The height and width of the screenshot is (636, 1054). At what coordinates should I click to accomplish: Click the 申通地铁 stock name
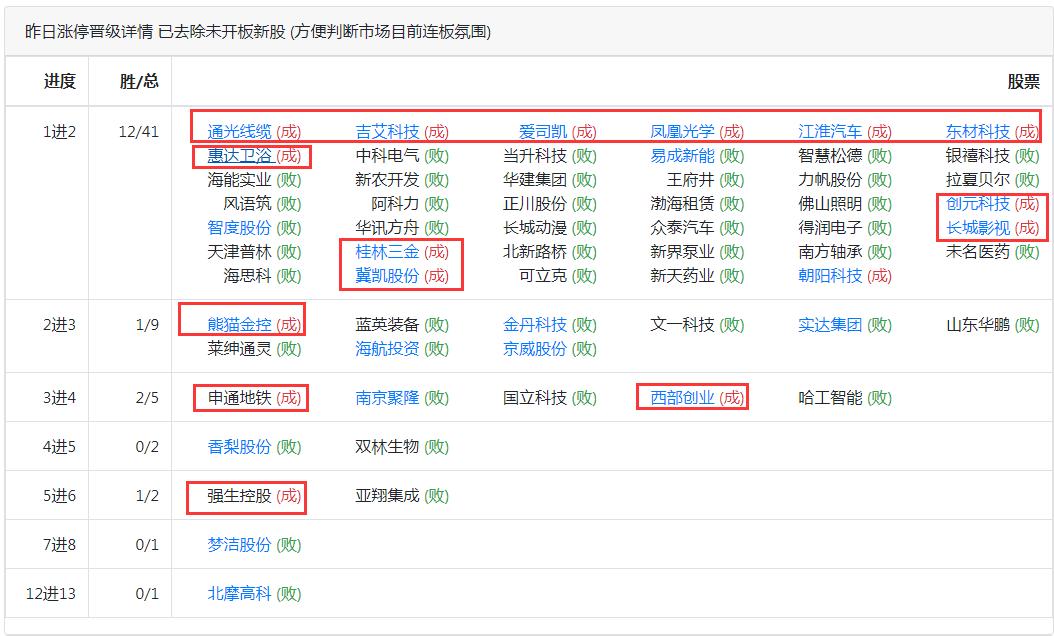[x=239, y=398]
